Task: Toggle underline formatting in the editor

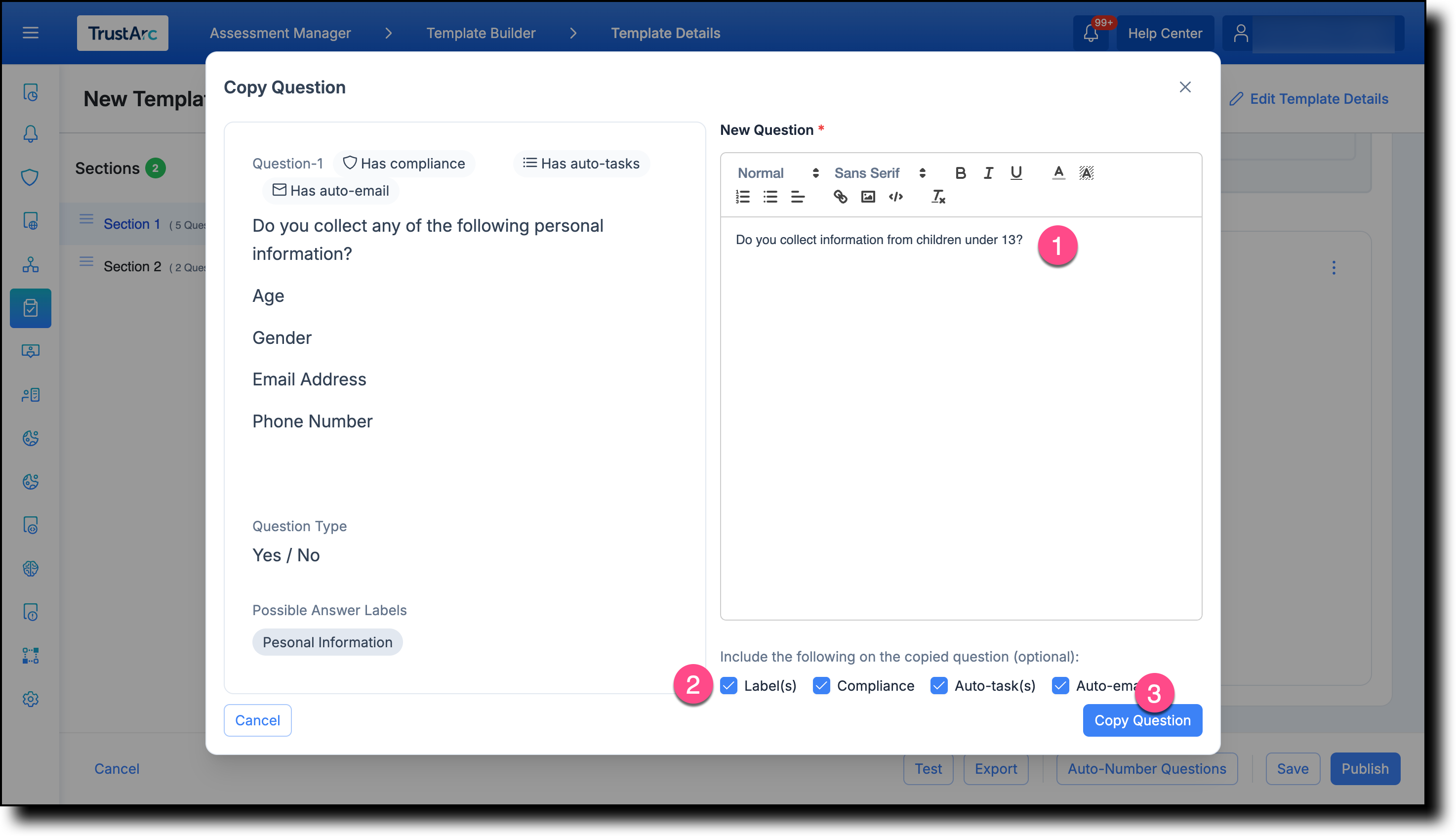Action: 1016,172
